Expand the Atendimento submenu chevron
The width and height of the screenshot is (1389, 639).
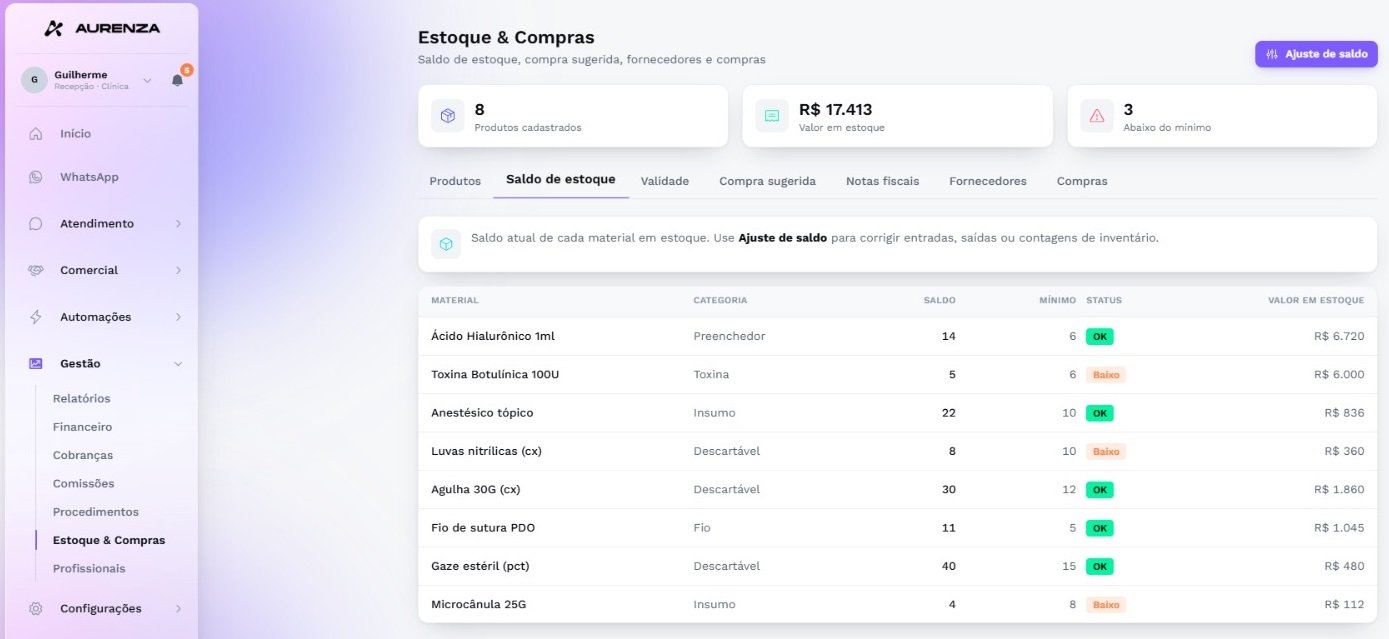coord(178,224)
